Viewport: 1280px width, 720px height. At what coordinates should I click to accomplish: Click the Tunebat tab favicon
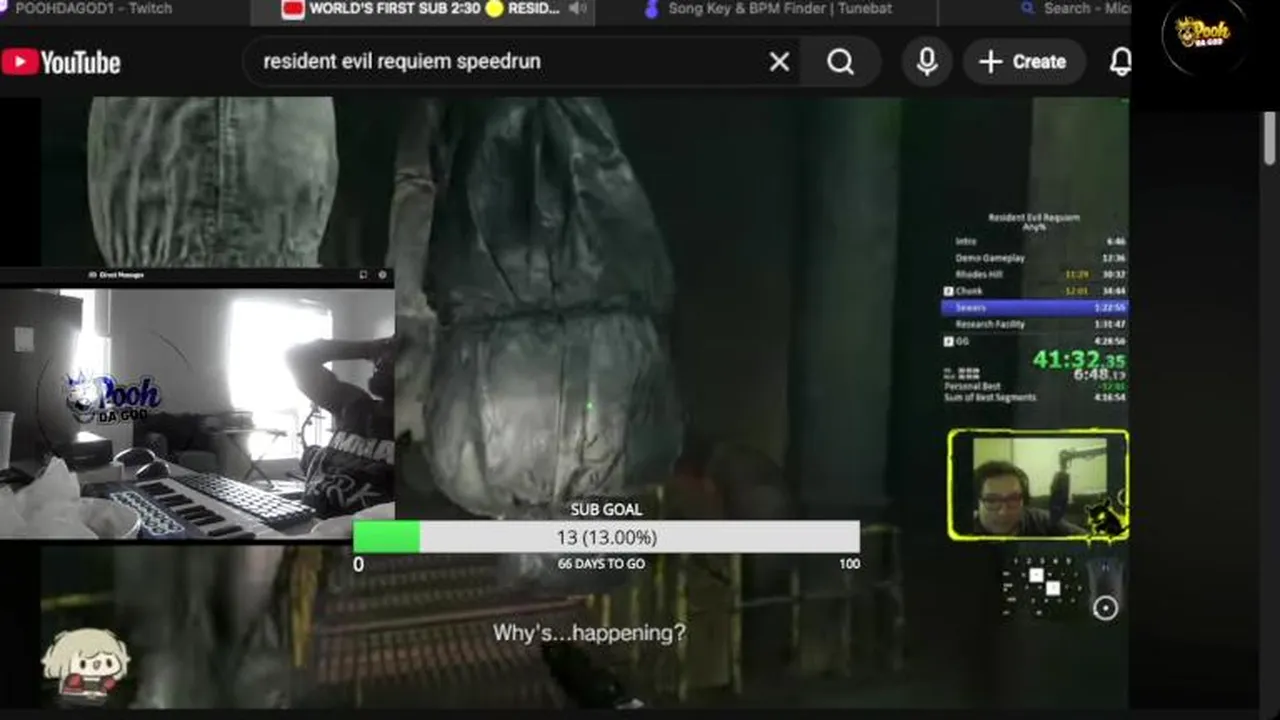tap(652, 9)
